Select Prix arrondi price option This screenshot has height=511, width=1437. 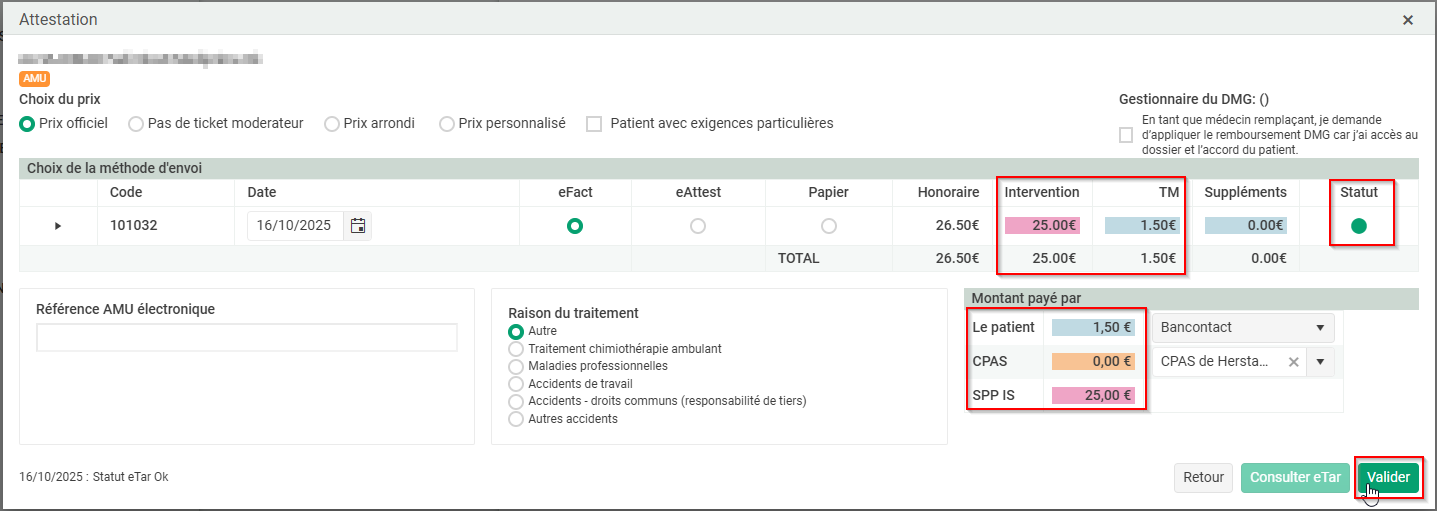click(x=332, y=124)
